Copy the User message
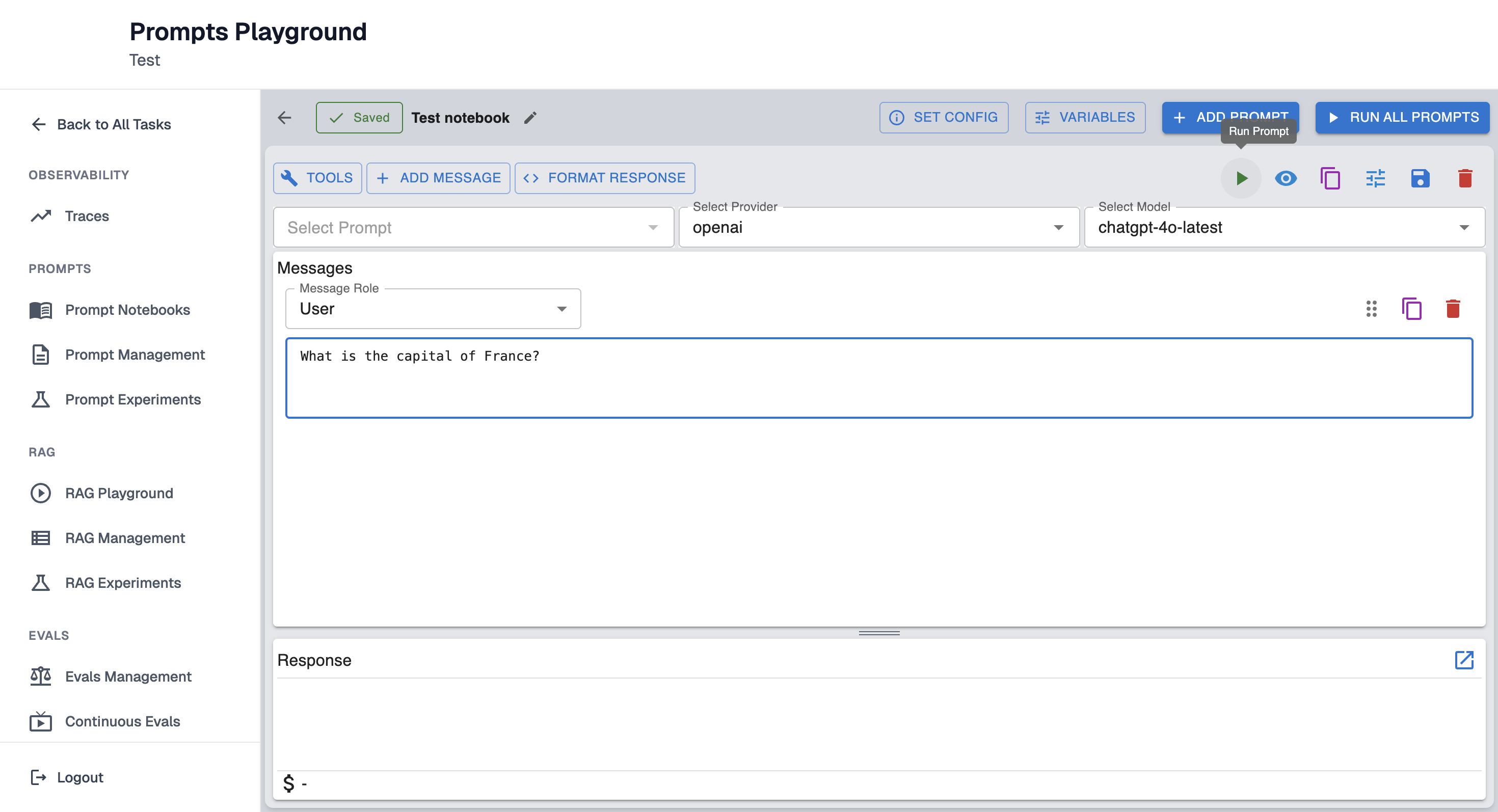Viewport: 1498px width, 812px height. coord(1411,309)
